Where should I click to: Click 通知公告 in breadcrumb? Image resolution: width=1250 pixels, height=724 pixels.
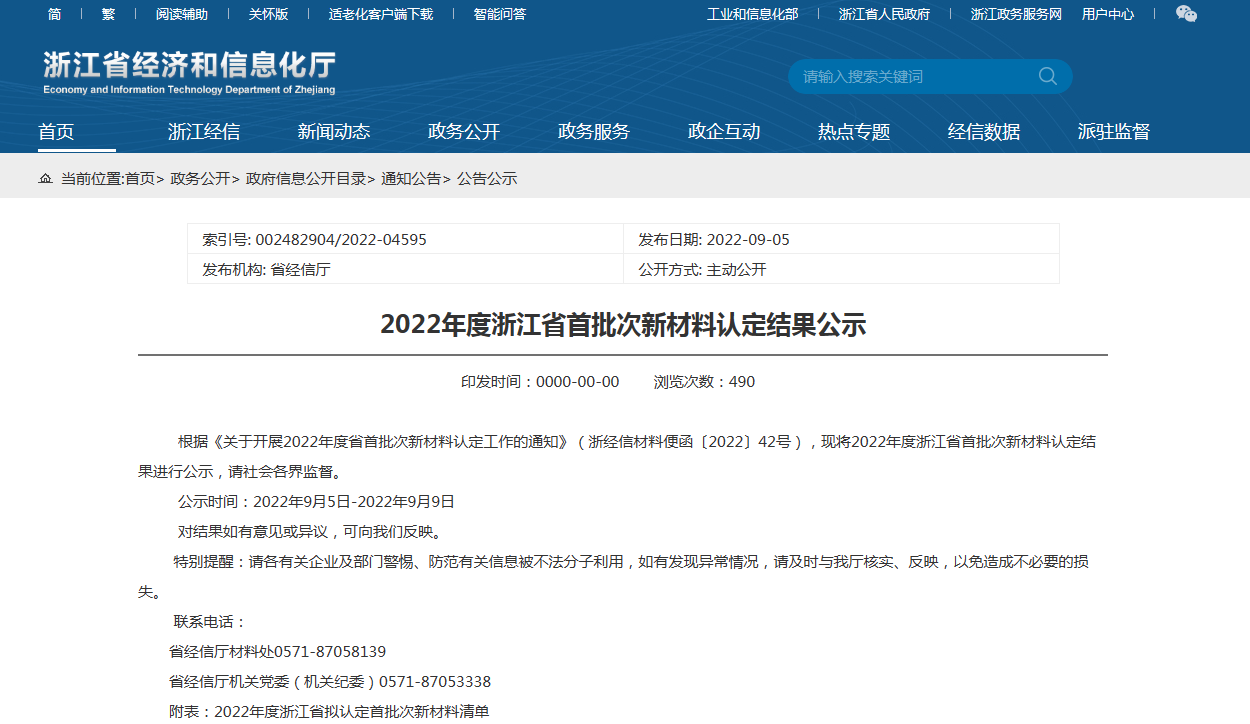point(411,179)
